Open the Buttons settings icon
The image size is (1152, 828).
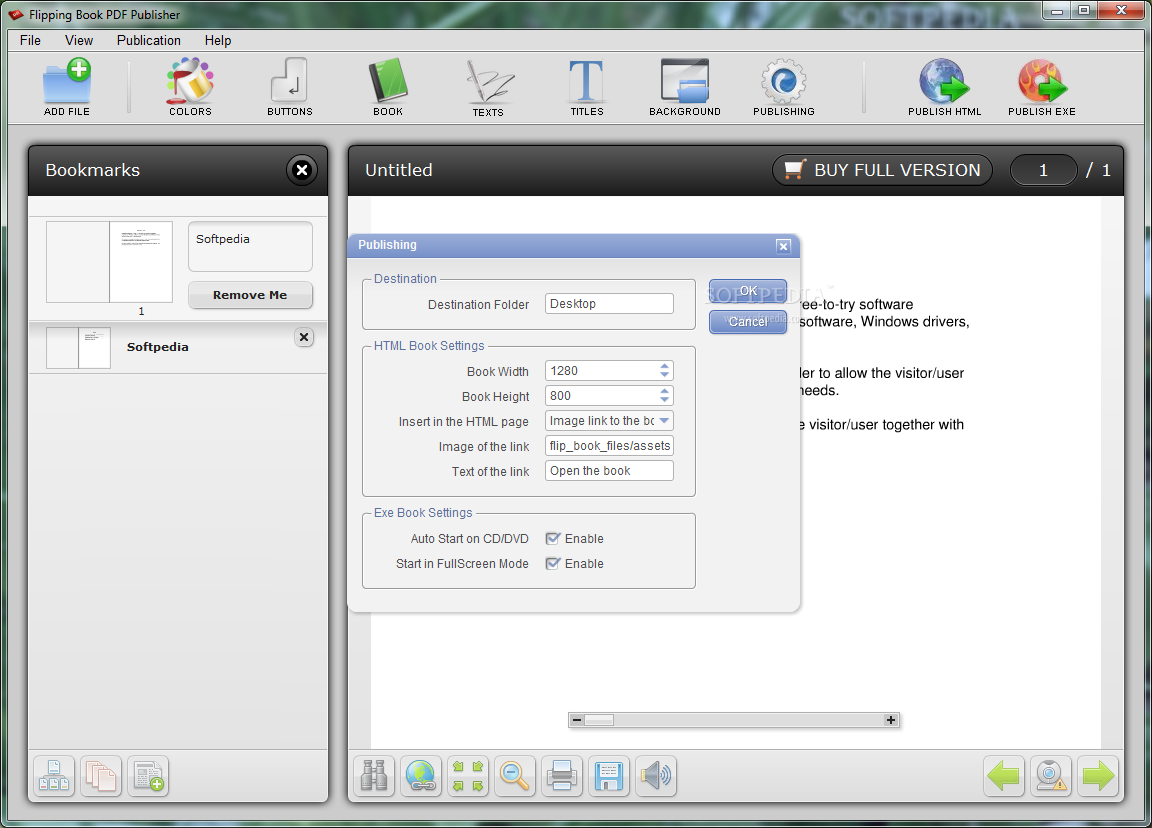point(289,87)
